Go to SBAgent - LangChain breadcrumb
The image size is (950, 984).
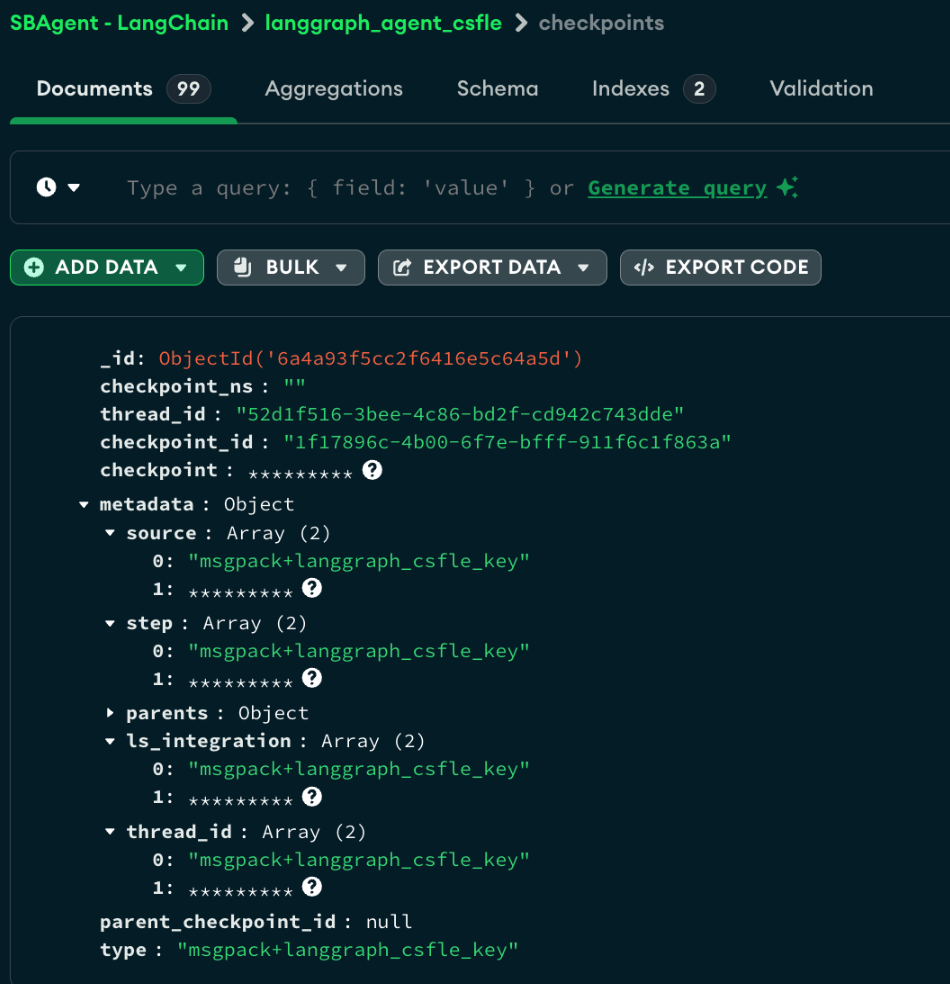pyautogui.click(x=119, y=23)
